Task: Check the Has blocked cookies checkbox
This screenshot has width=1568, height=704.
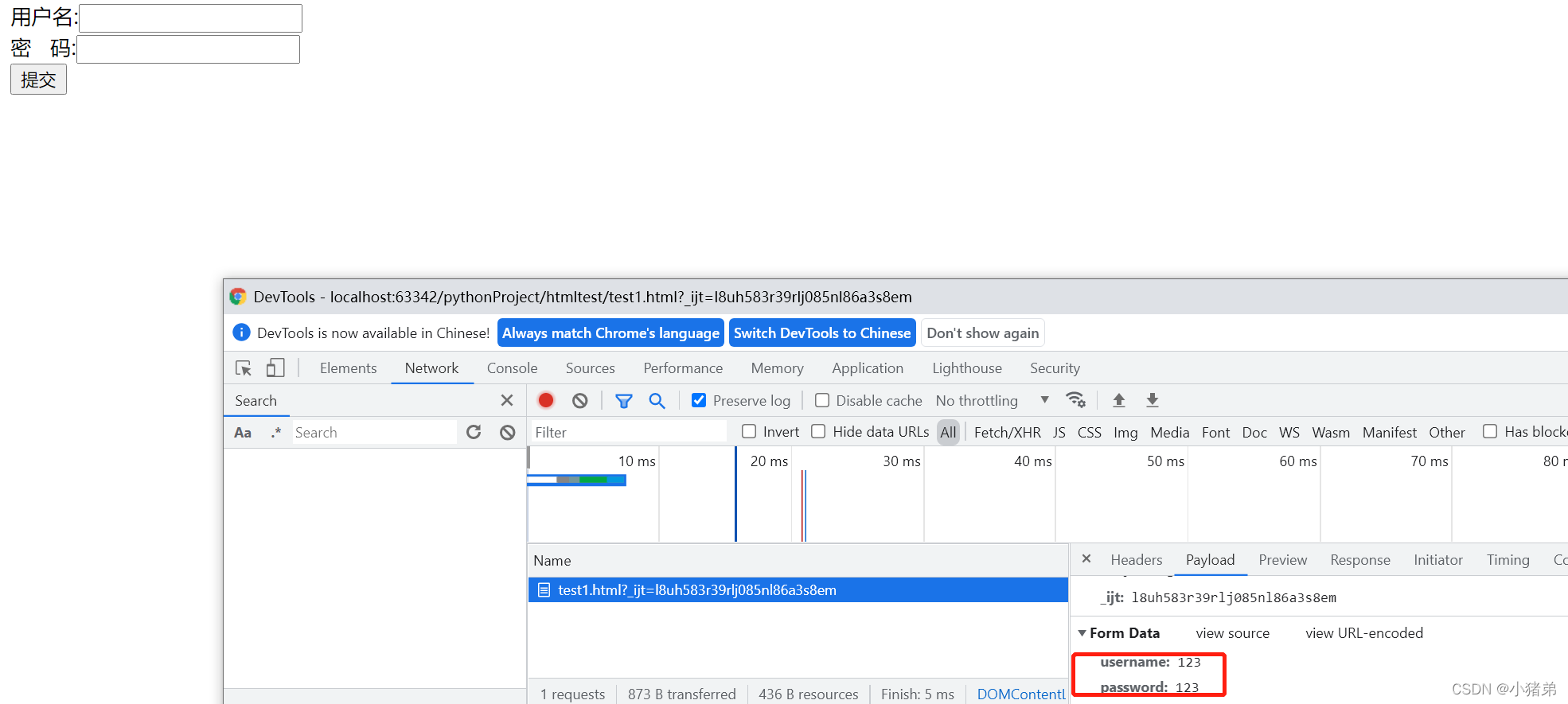Action: tap(1490, 431)
